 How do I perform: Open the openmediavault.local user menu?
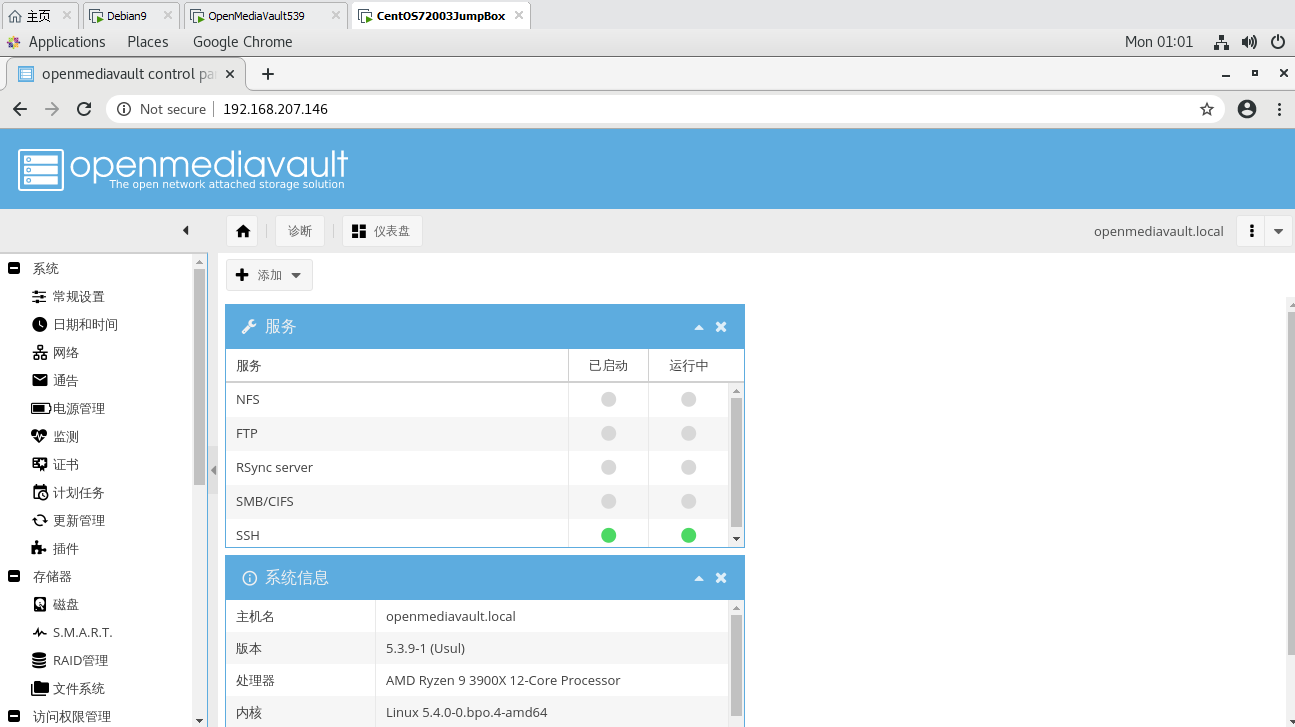point(1251,230)
